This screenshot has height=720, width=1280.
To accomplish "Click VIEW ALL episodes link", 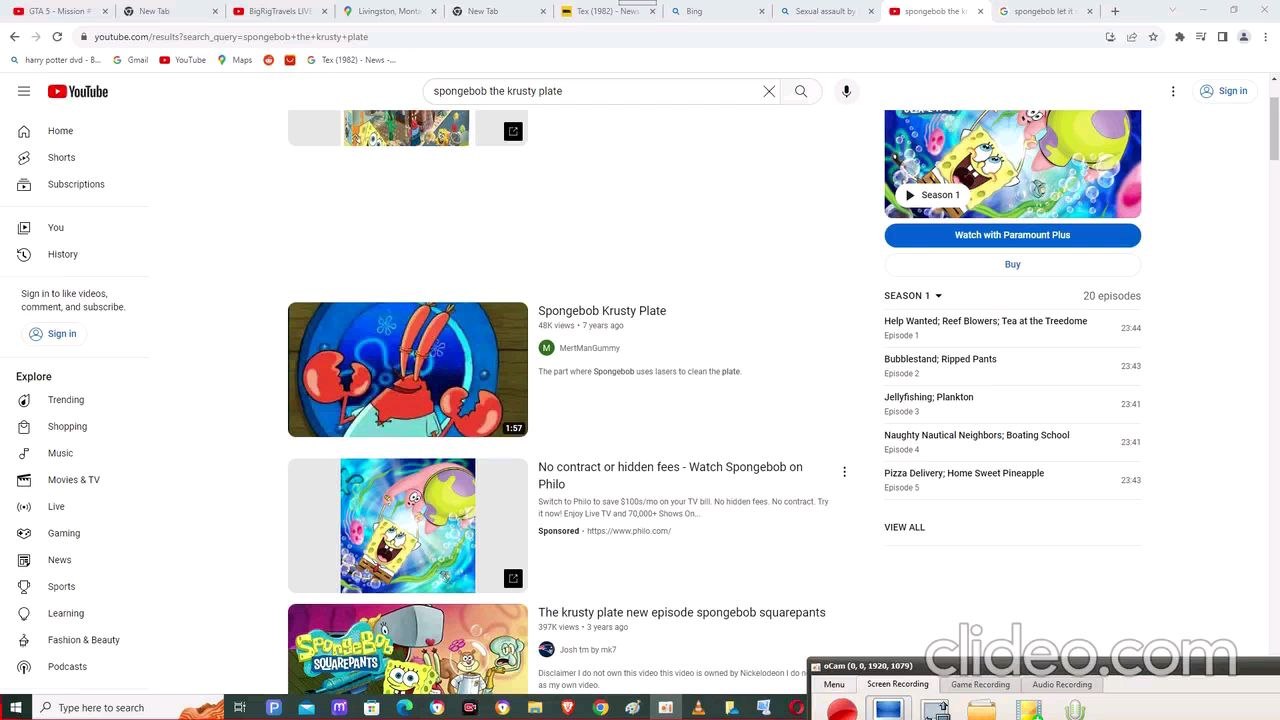I will click(904, 527).
